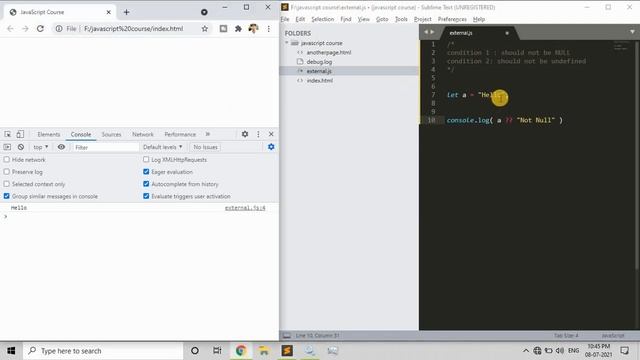Toggle the blue console settings gear
640x360 pixels.
coord(271,147)
